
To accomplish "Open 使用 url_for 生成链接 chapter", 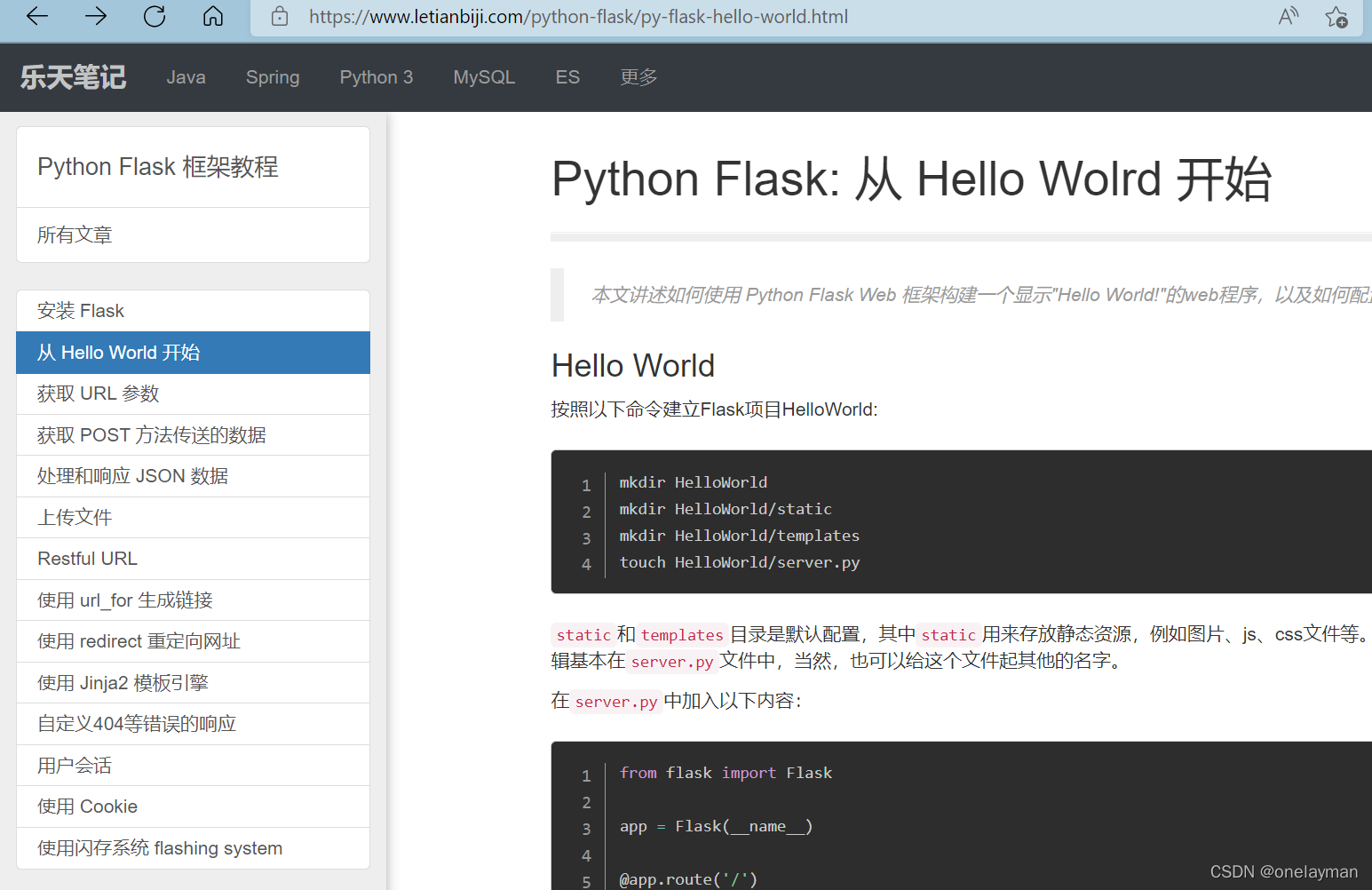I will pos(193,600).
